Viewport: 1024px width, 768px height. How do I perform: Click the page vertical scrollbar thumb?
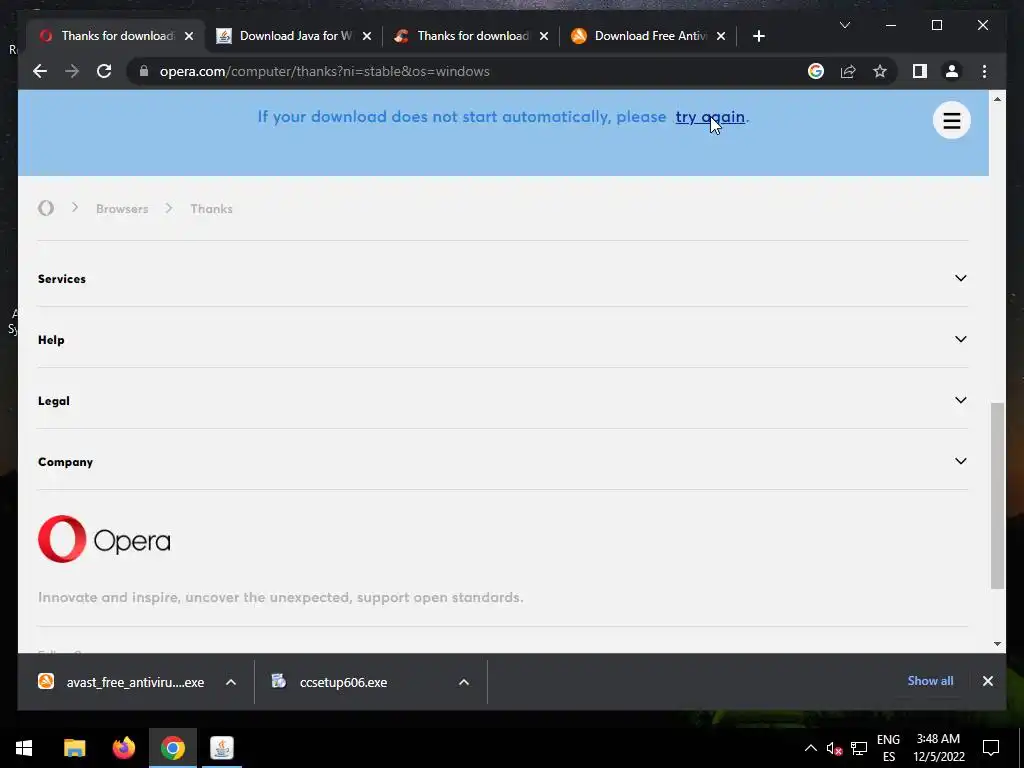(997, 496)
